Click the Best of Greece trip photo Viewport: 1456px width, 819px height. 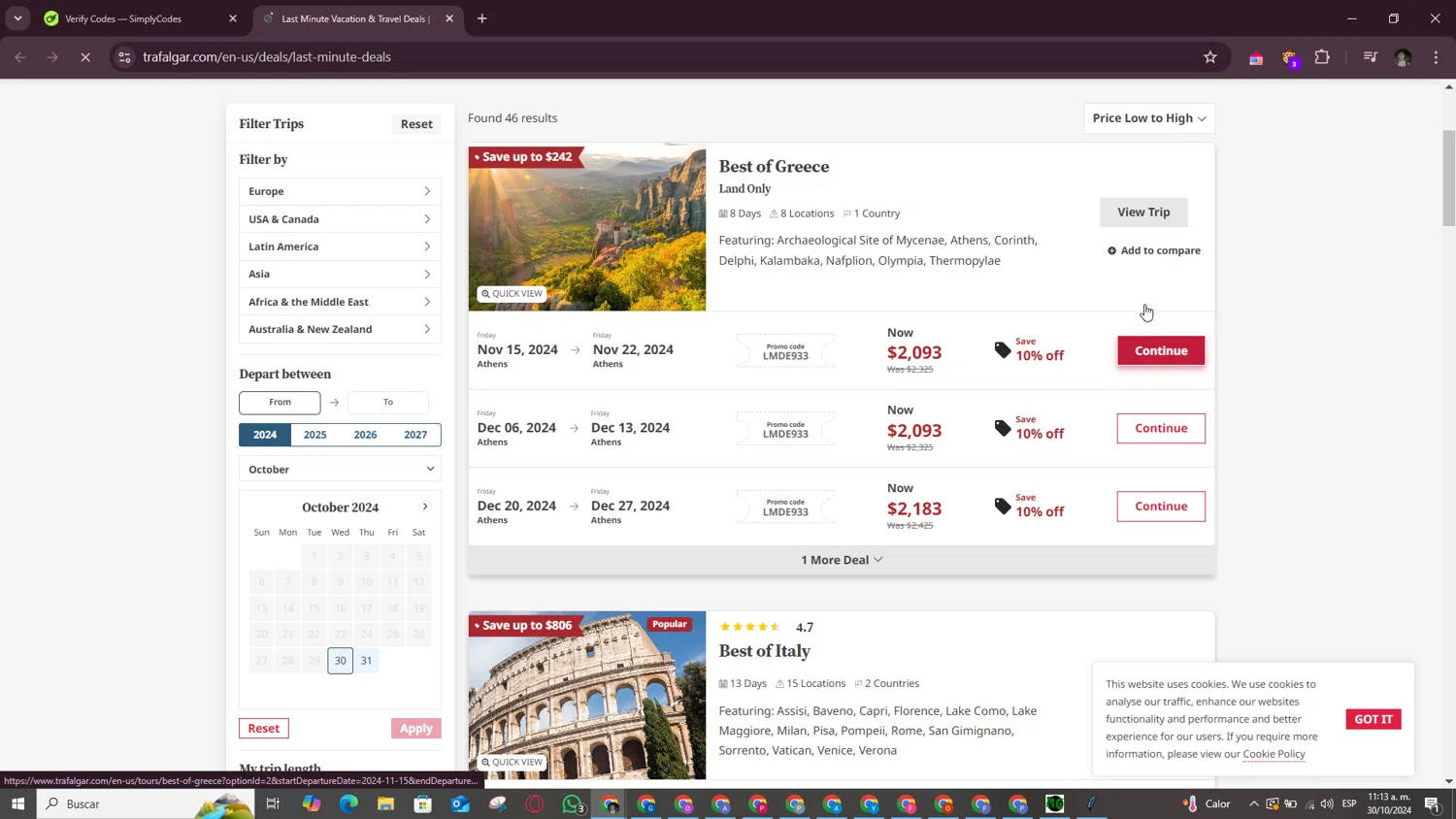[587, 228]
